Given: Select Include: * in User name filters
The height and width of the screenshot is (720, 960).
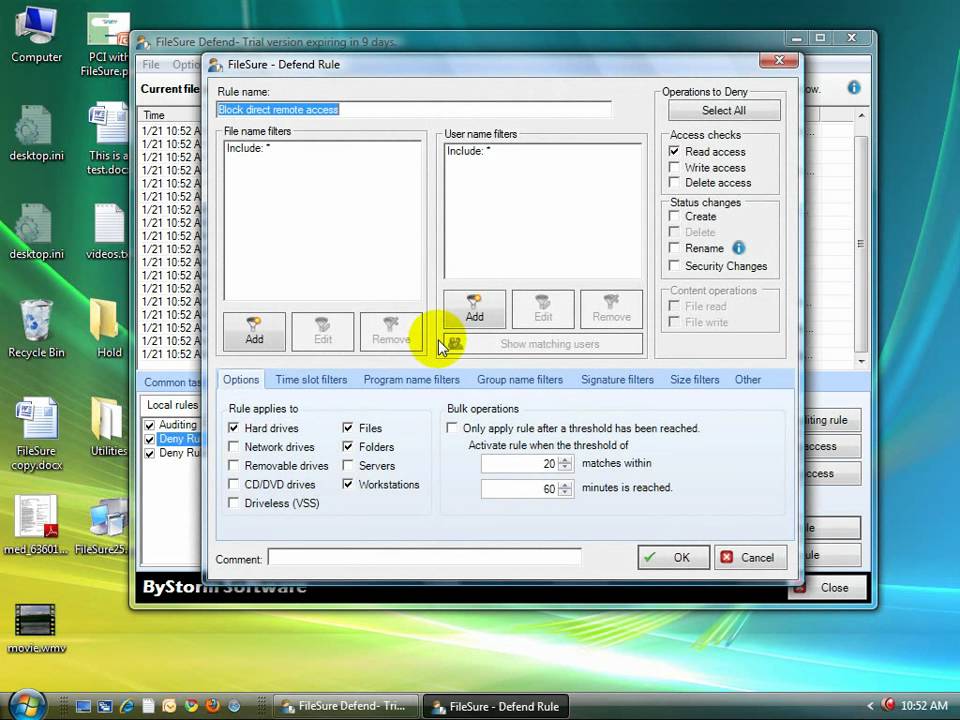Looking at the screenshot, I should tap(468, 151).
